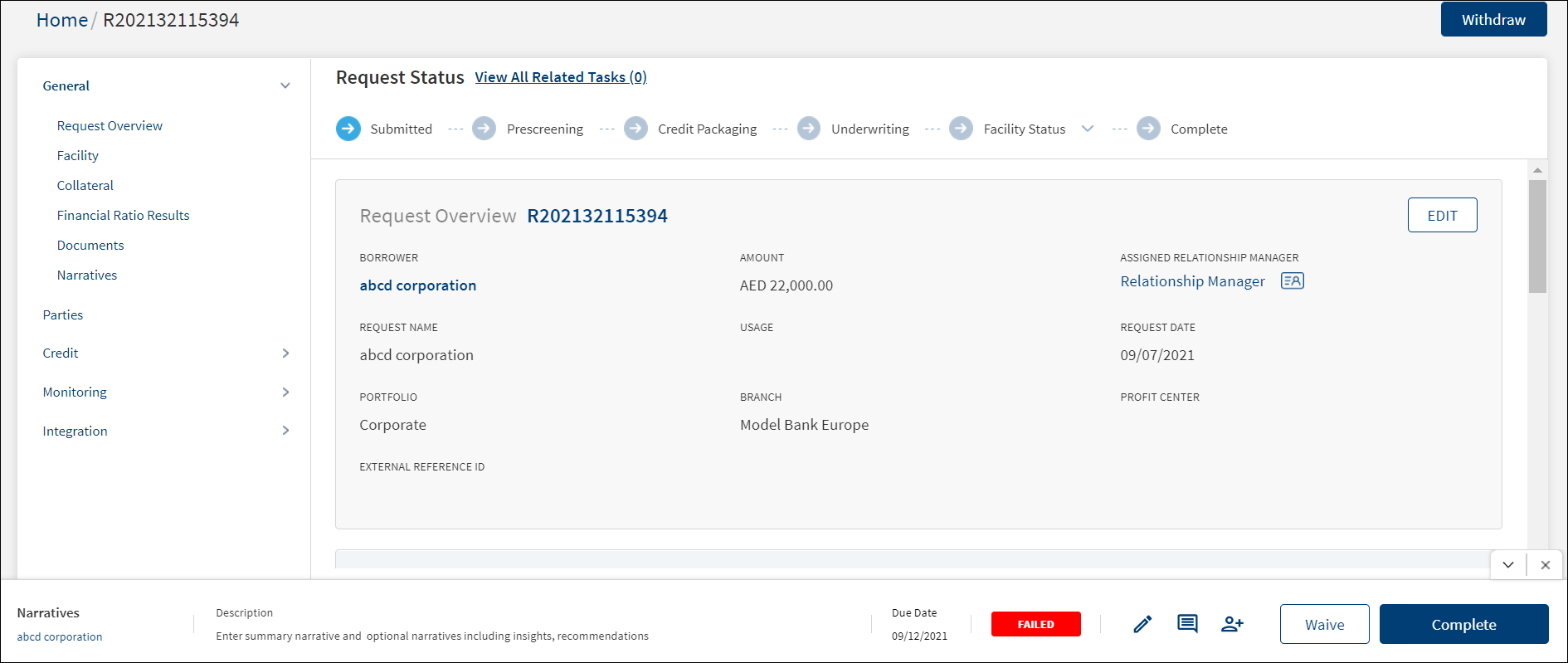Click the 09/12/2021 due date value
Screen dimensions: 1568x663
[x=919, y=636]
